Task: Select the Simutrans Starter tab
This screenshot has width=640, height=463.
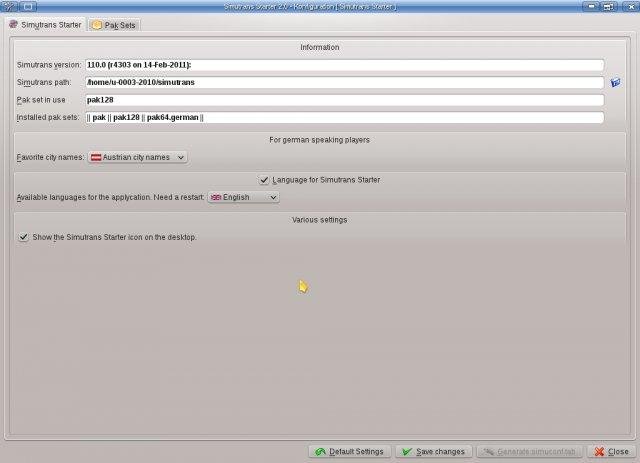Action: click(45, 24)
